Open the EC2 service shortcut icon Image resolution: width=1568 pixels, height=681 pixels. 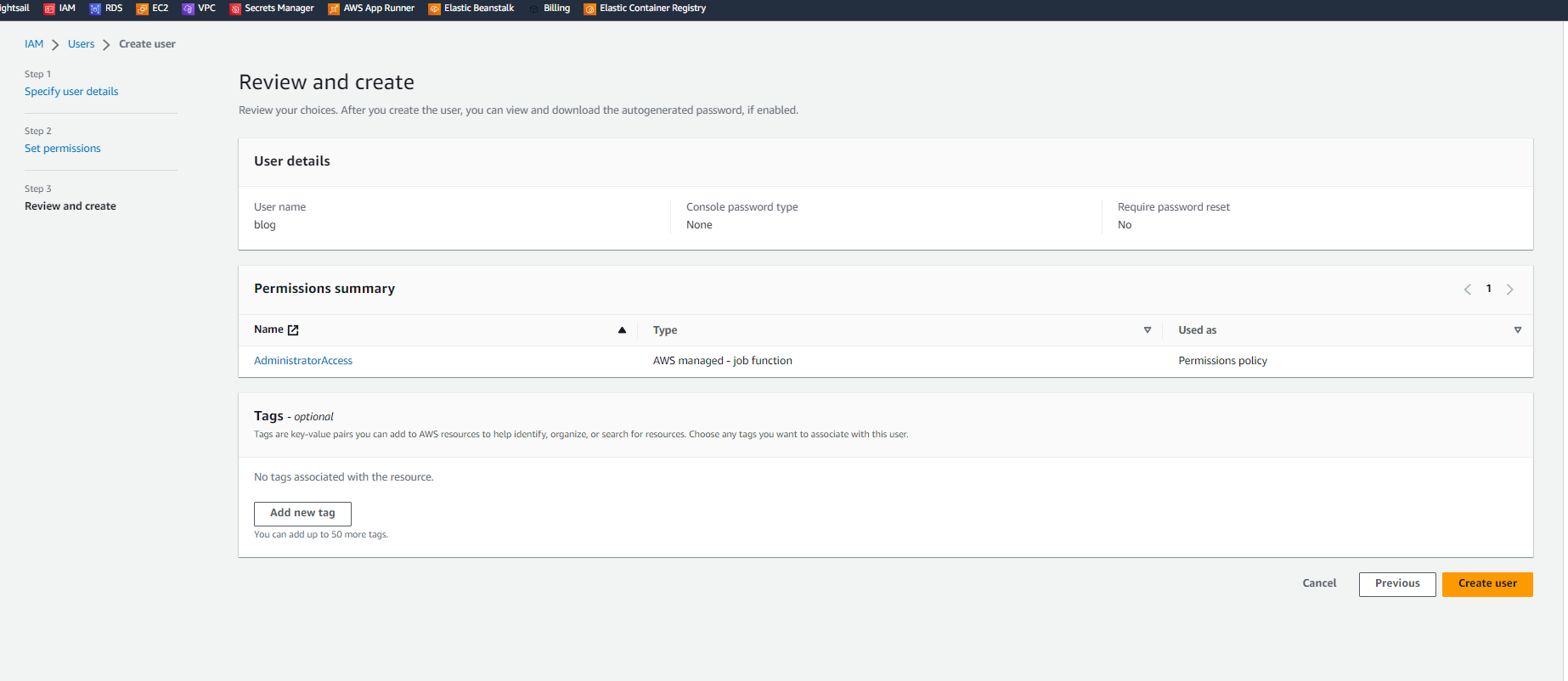pyautogui.click(x=142, y=8)
